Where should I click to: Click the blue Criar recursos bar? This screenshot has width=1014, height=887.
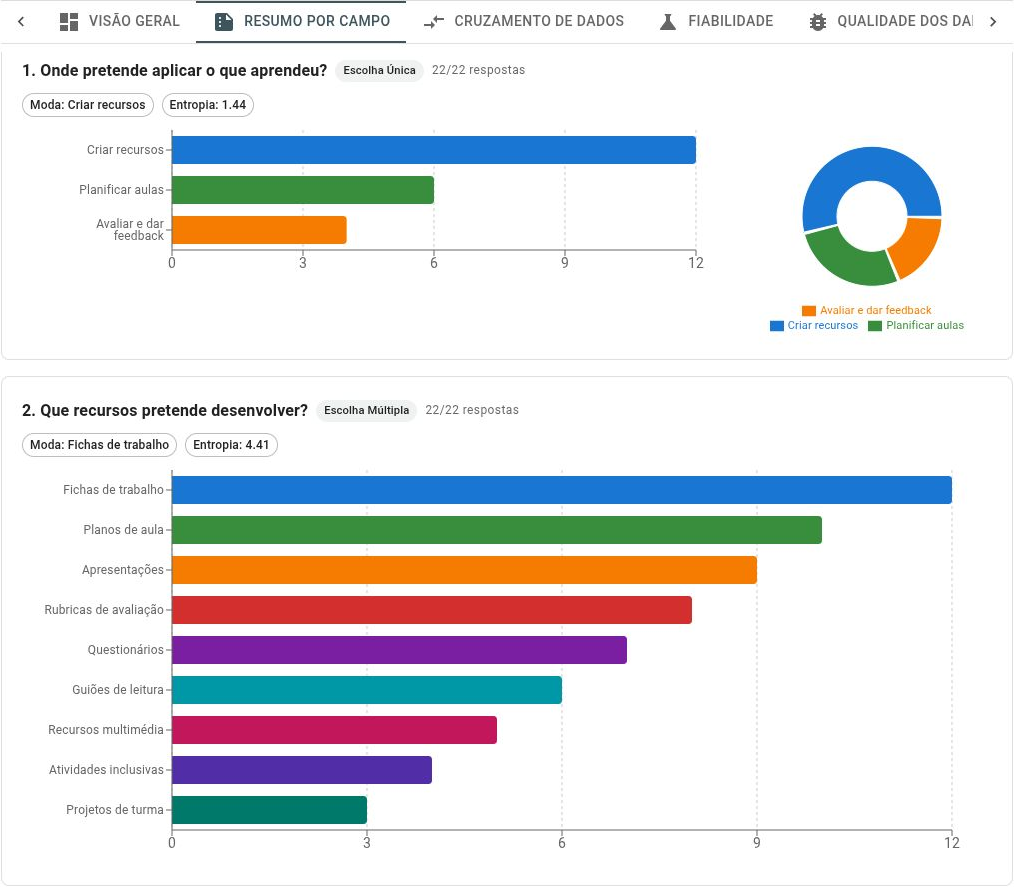[434, 150]
